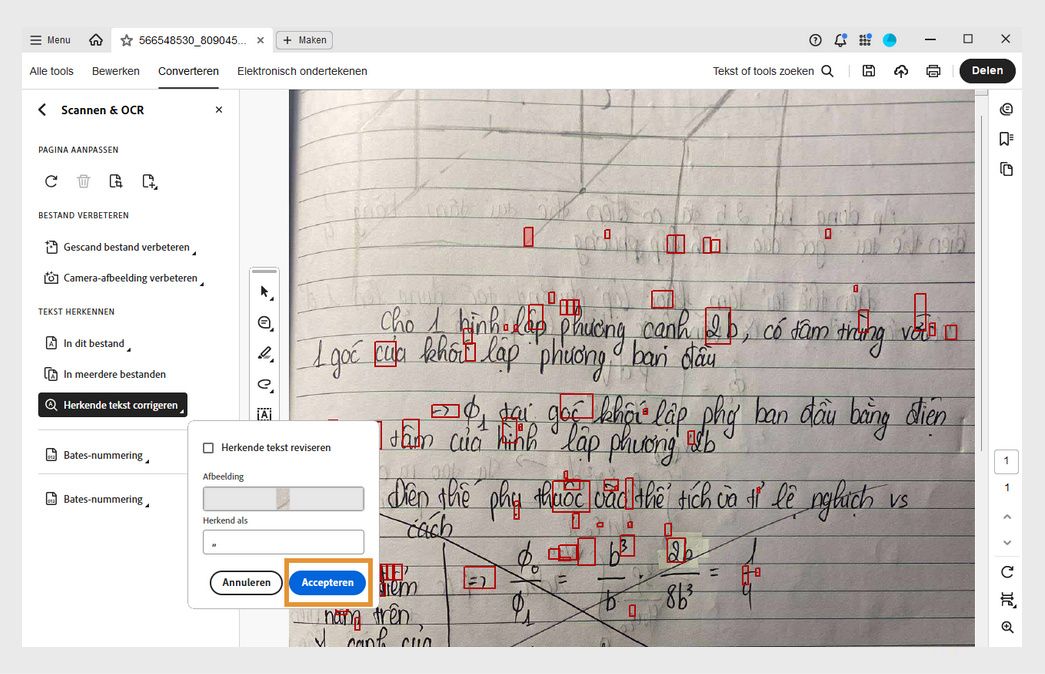This screenshot has width=1045, height=674.
Task: Save the file
Action: pyautogui.click(x=868, y=70)
